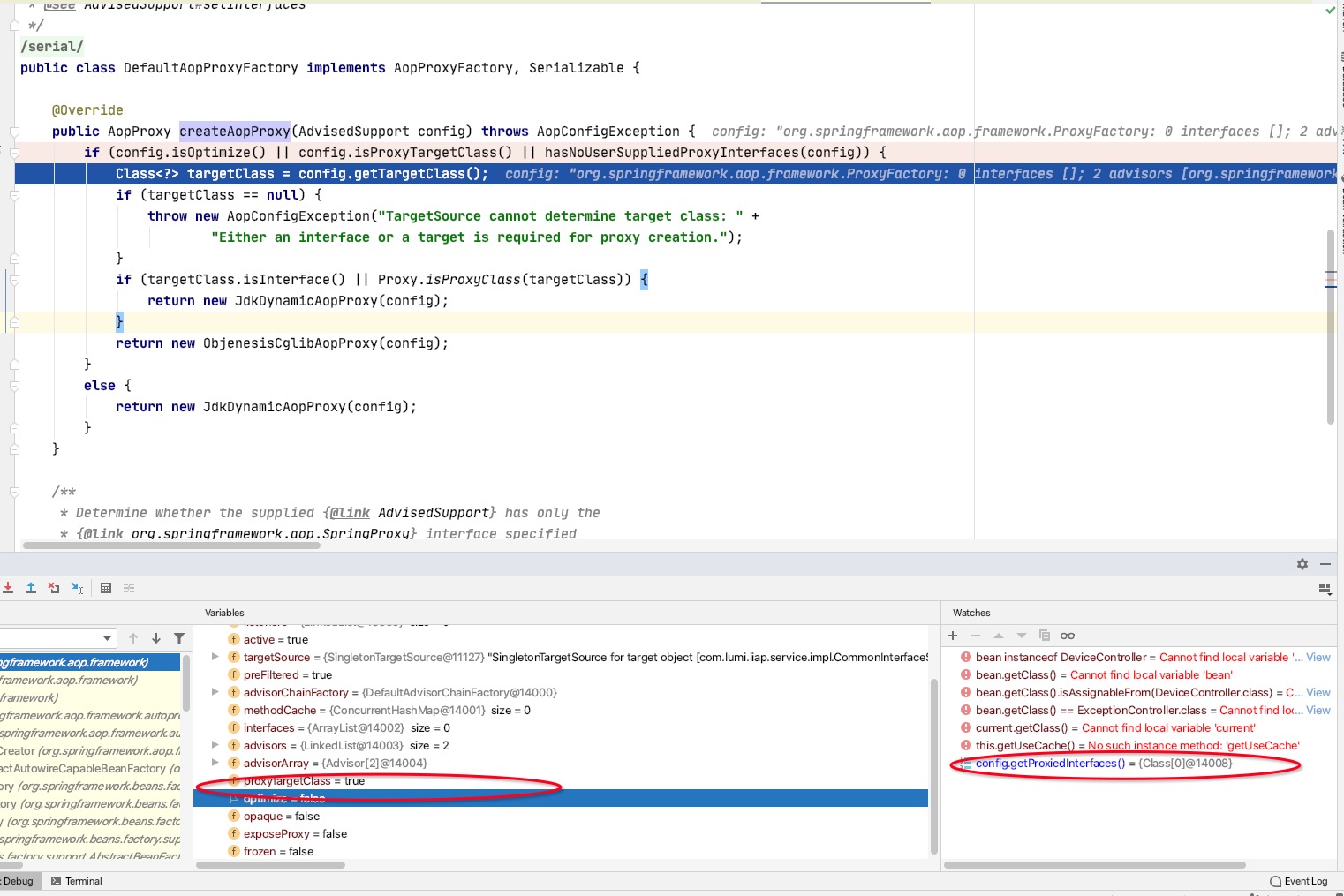
Task: Click the Drop Frame debugger icon
Action: tap(54, 588)
